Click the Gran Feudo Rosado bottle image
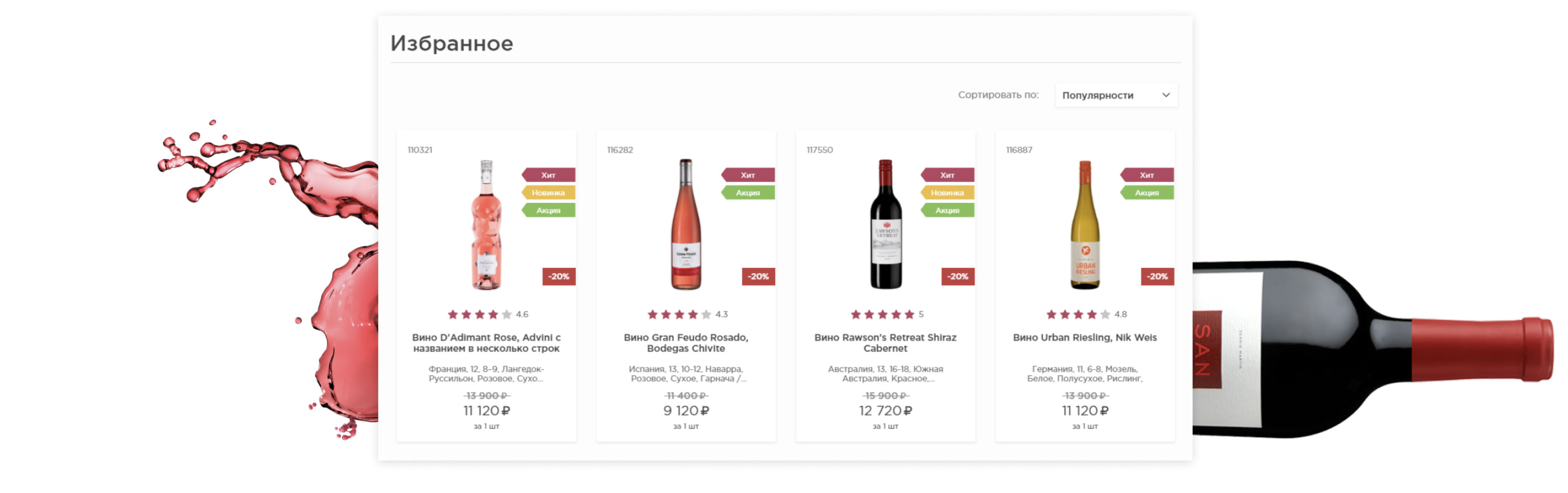 [x=685, y=225]
